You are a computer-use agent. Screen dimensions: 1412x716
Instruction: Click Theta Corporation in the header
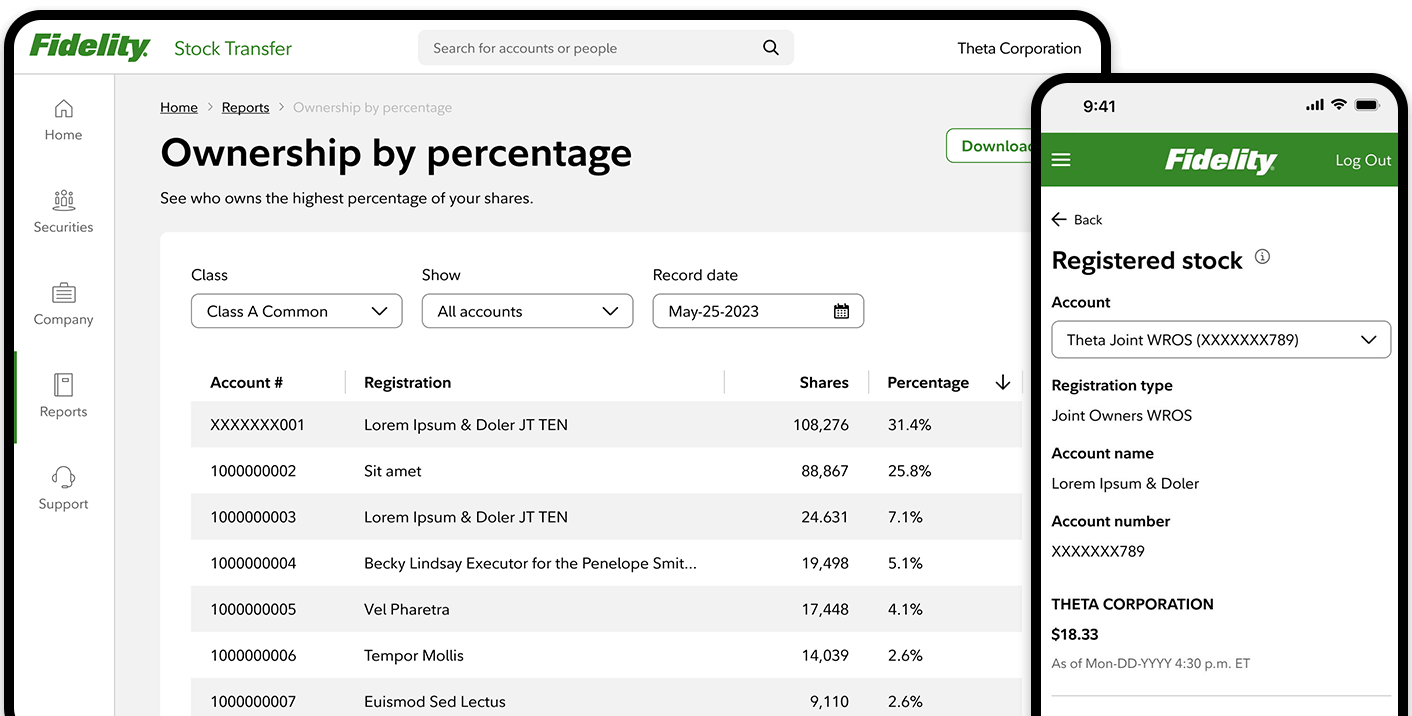tap(1019, 47)
